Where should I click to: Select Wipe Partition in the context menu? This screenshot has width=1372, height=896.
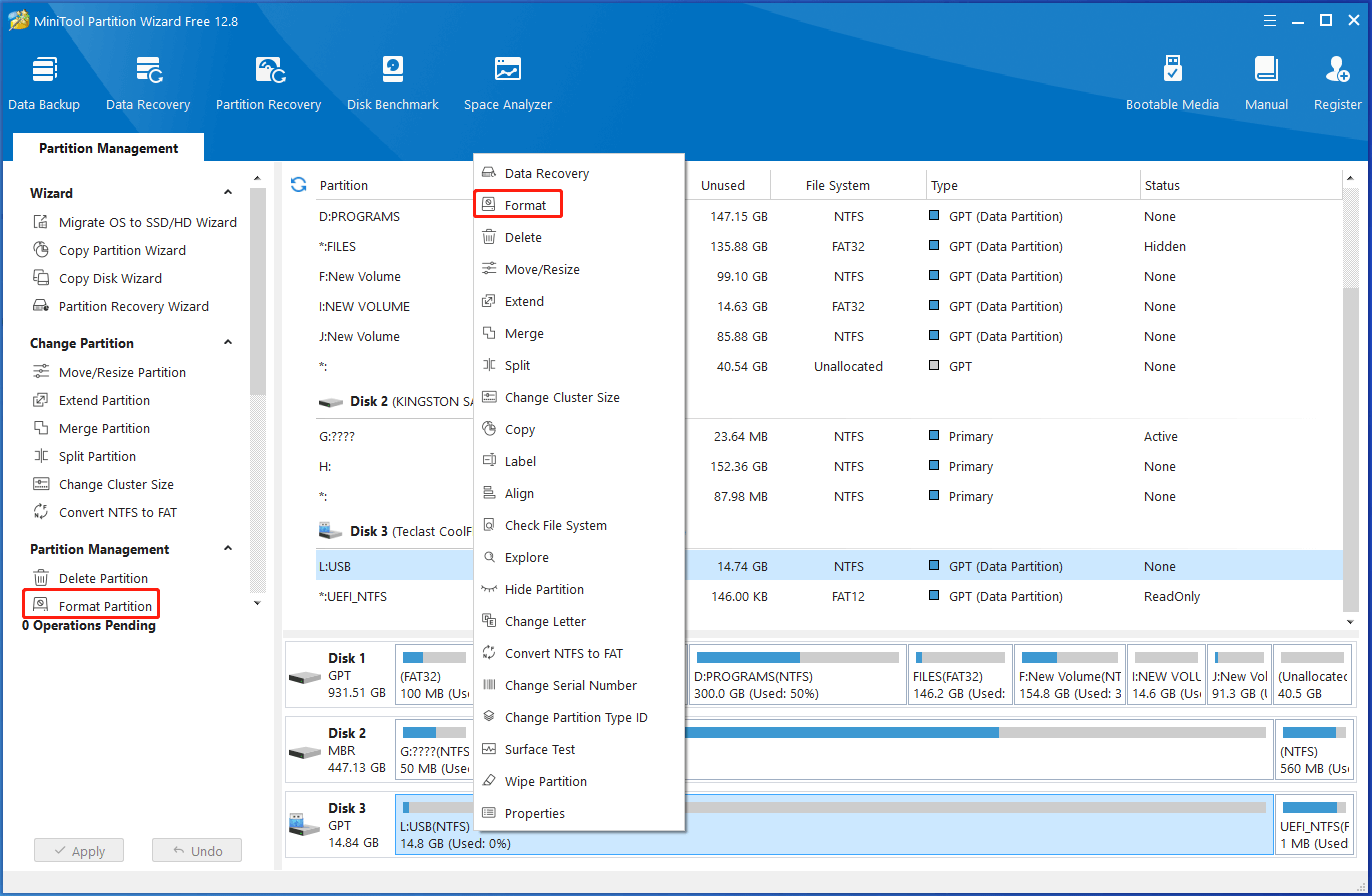coord(579,781)
